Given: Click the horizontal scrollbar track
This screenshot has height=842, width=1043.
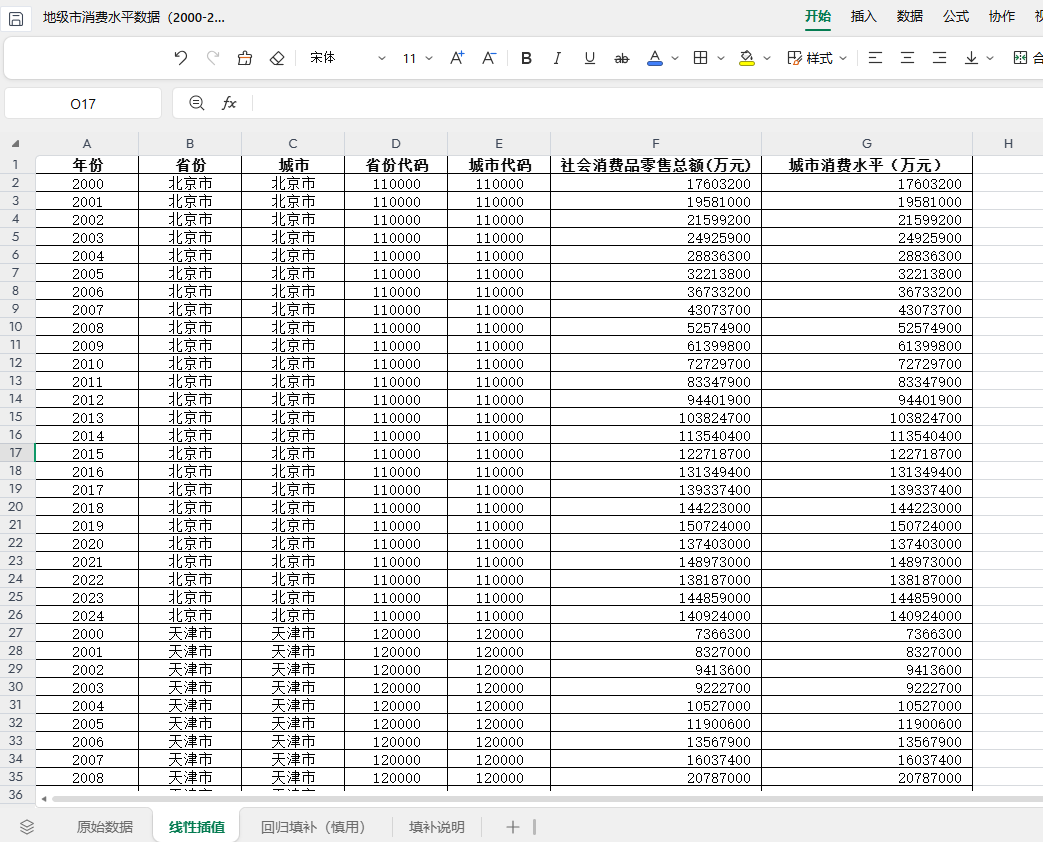Looking at the screenshot, I should point(547,799).
